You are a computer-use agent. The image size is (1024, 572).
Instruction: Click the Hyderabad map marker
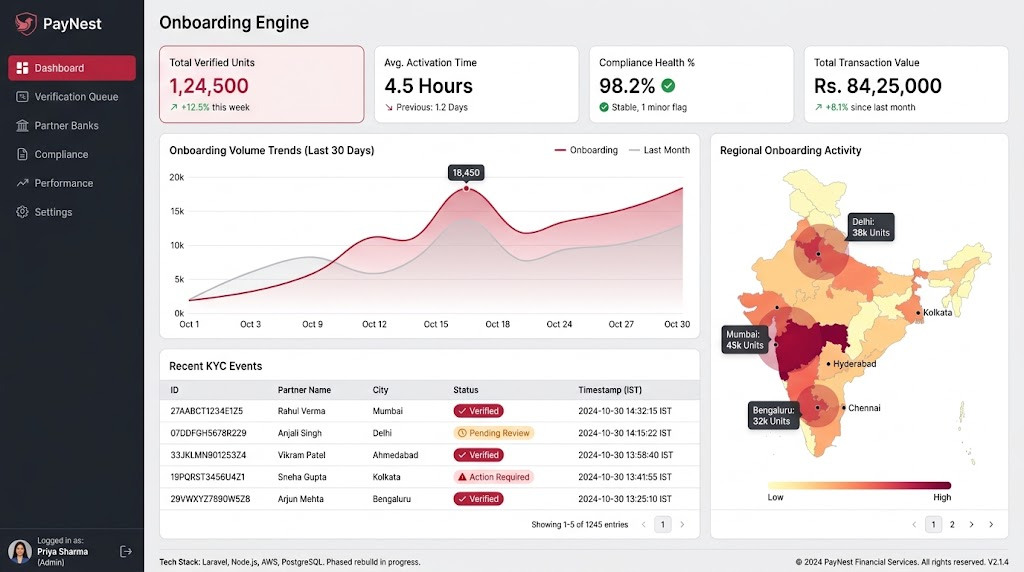(829, 364)
